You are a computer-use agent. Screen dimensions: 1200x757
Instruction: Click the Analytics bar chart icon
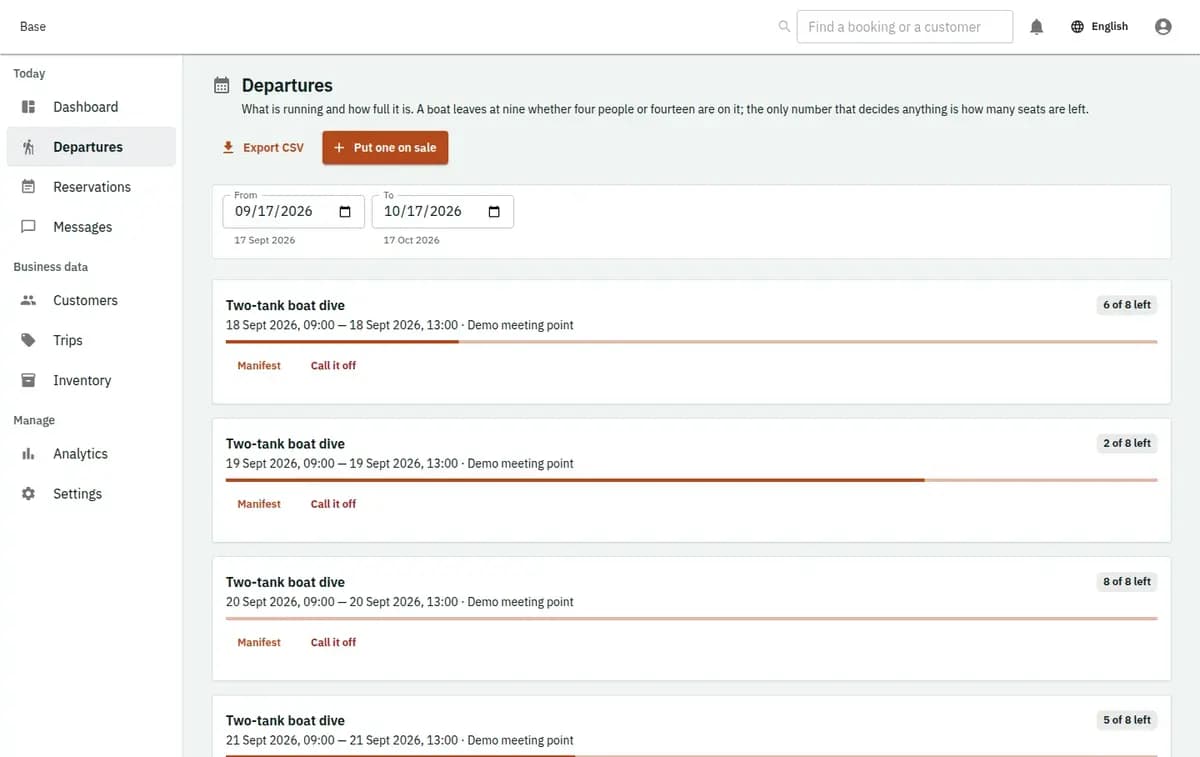pos(29,454)
